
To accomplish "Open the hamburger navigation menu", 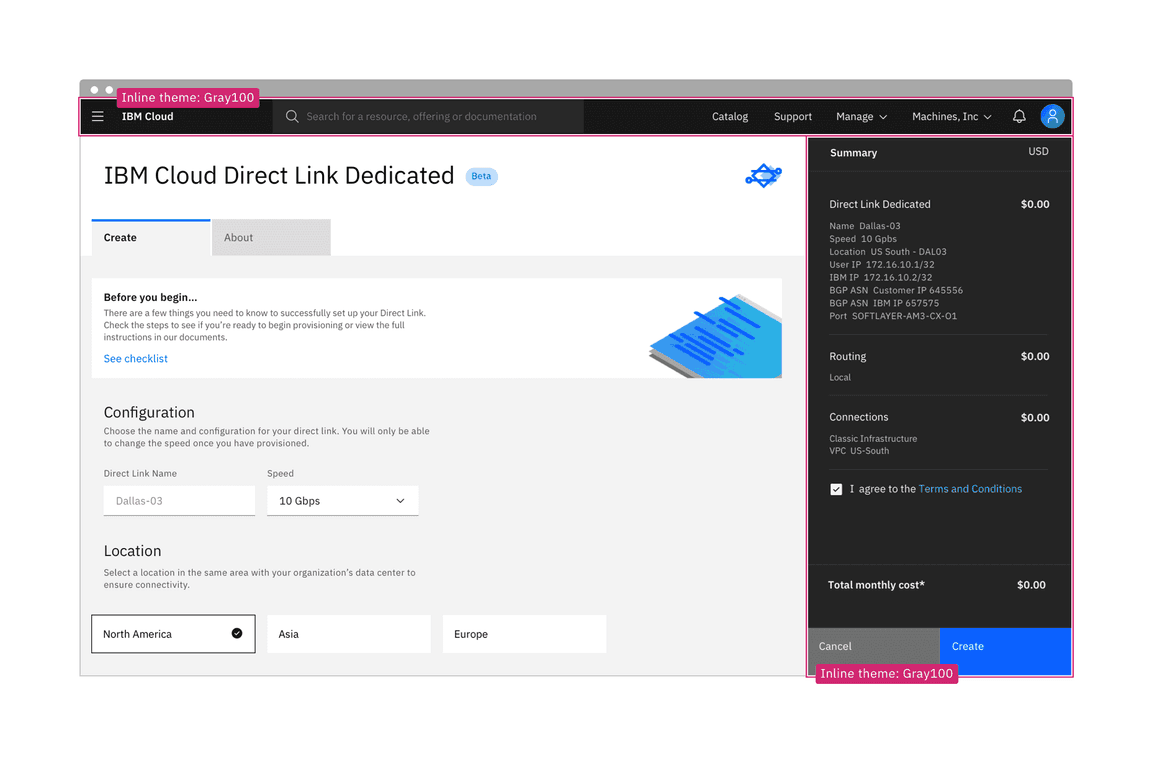I will tap(97, 116).
